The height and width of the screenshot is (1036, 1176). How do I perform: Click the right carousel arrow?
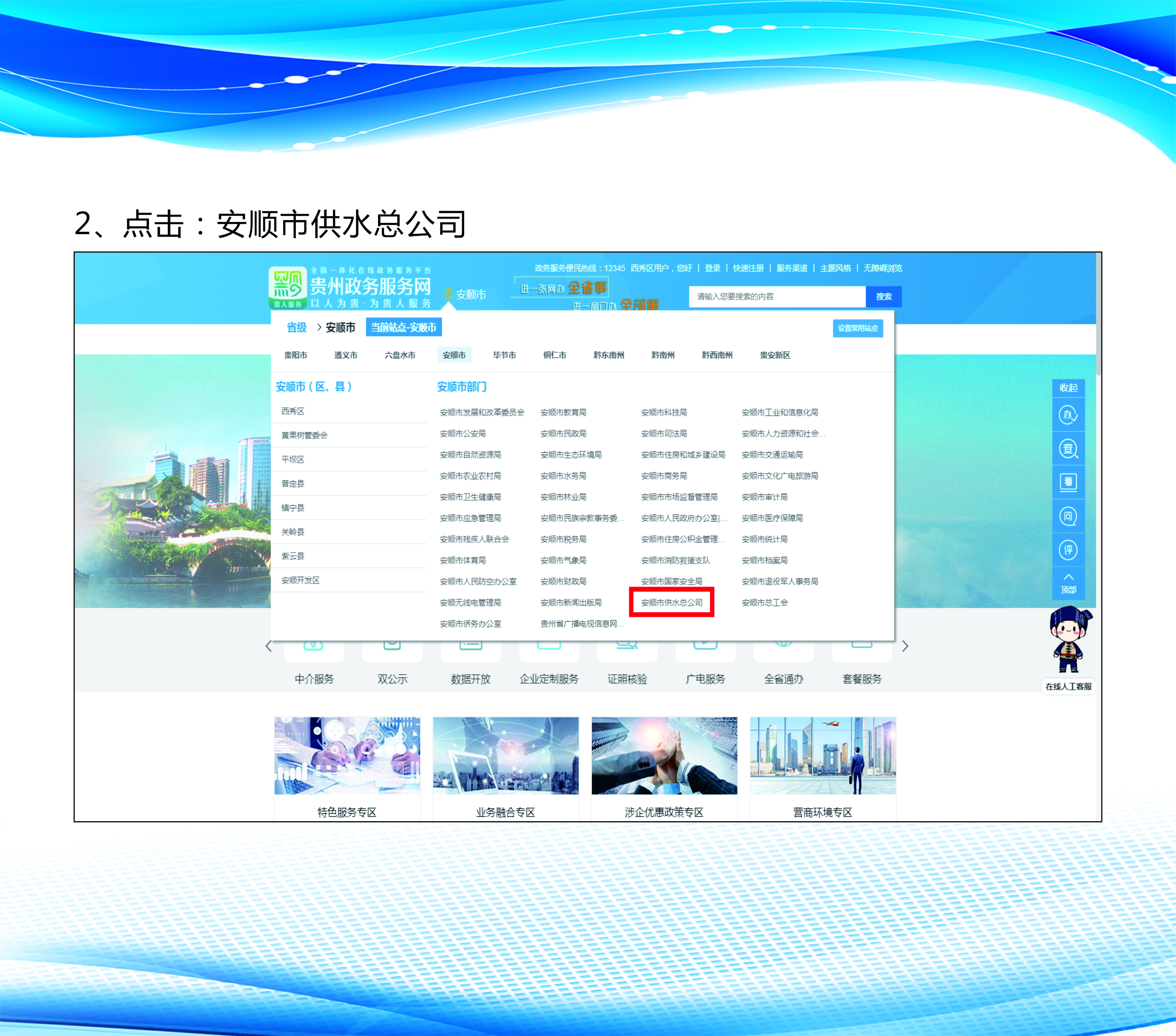click(x=905, y=646)
